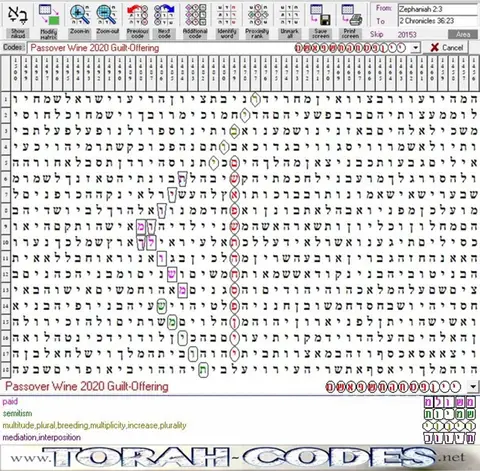Select the Identify word tool icon
480x471 pixels.
[227, 15]
